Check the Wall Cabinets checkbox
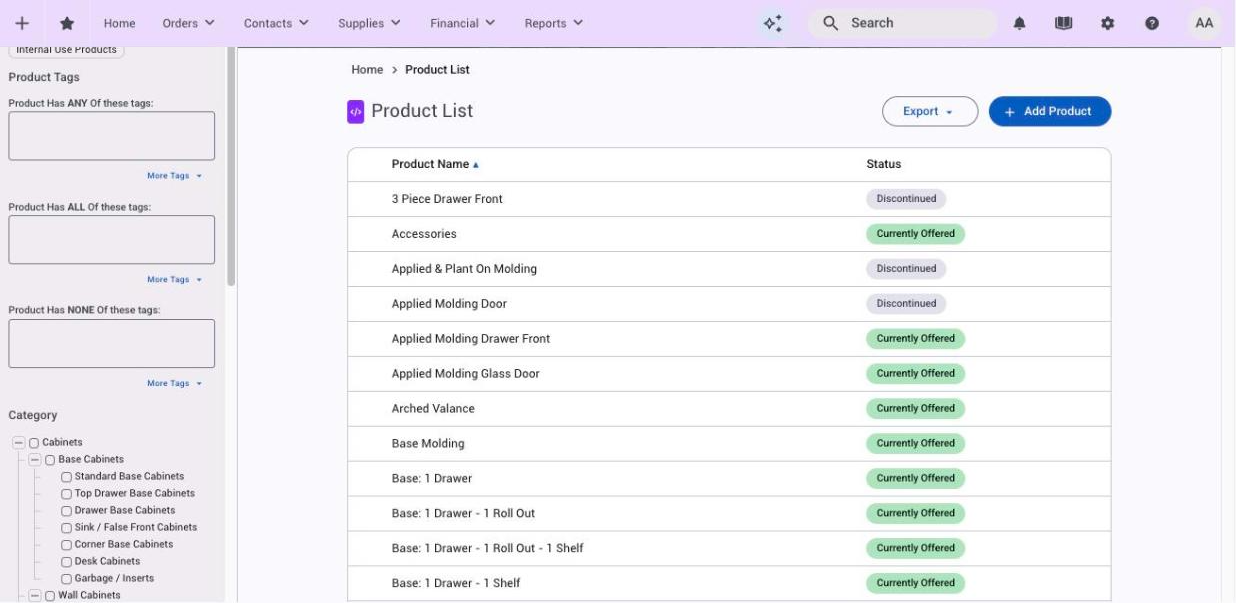 click(50, 596)
